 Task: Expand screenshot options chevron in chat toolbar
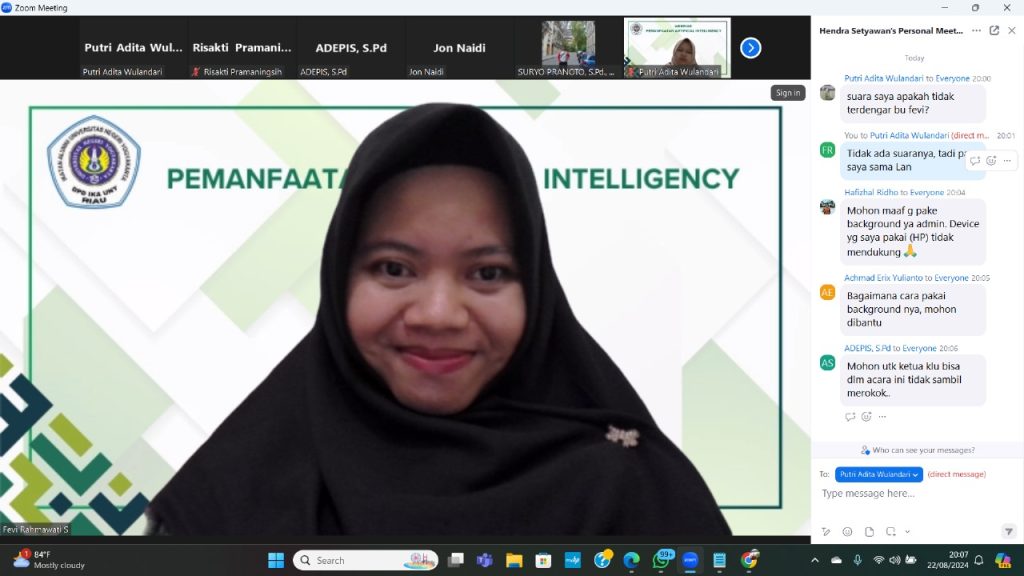pyautogui.click(x=907, y=531)
